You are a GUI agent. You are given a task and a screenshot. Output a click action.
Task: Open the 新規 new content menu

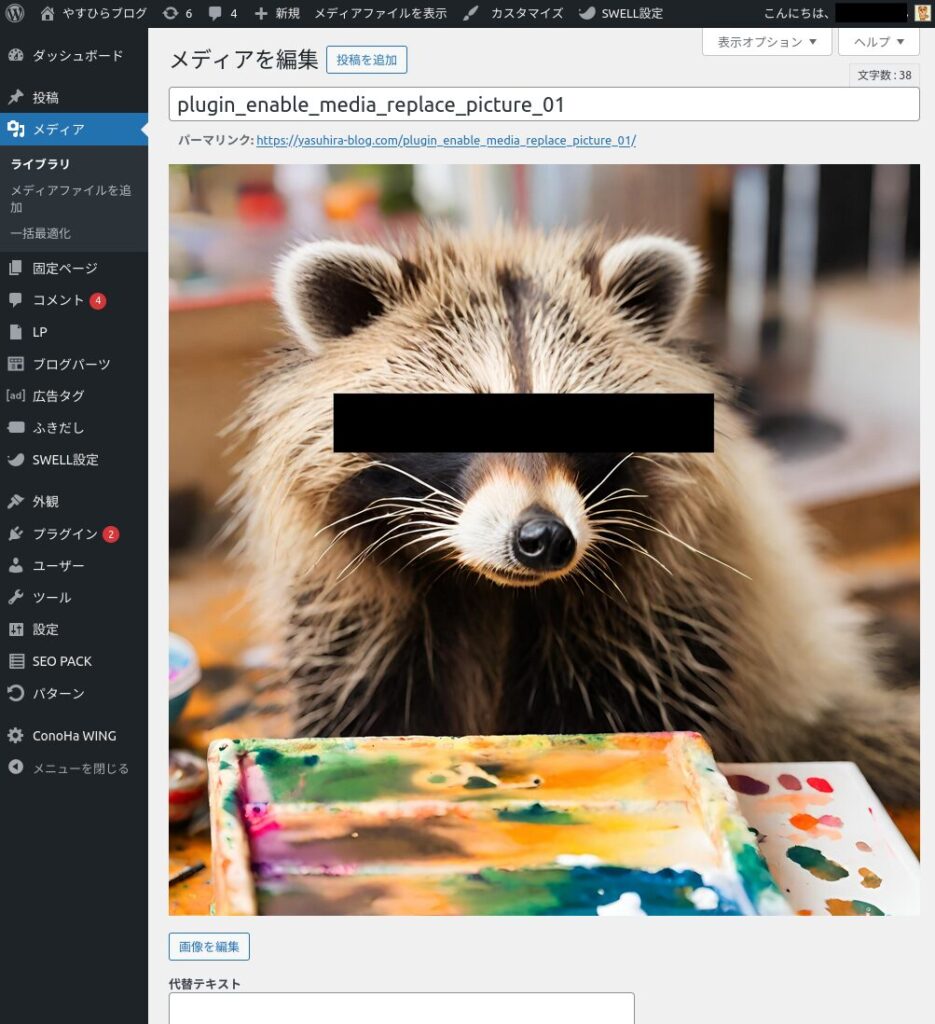[x=277, y=13]
